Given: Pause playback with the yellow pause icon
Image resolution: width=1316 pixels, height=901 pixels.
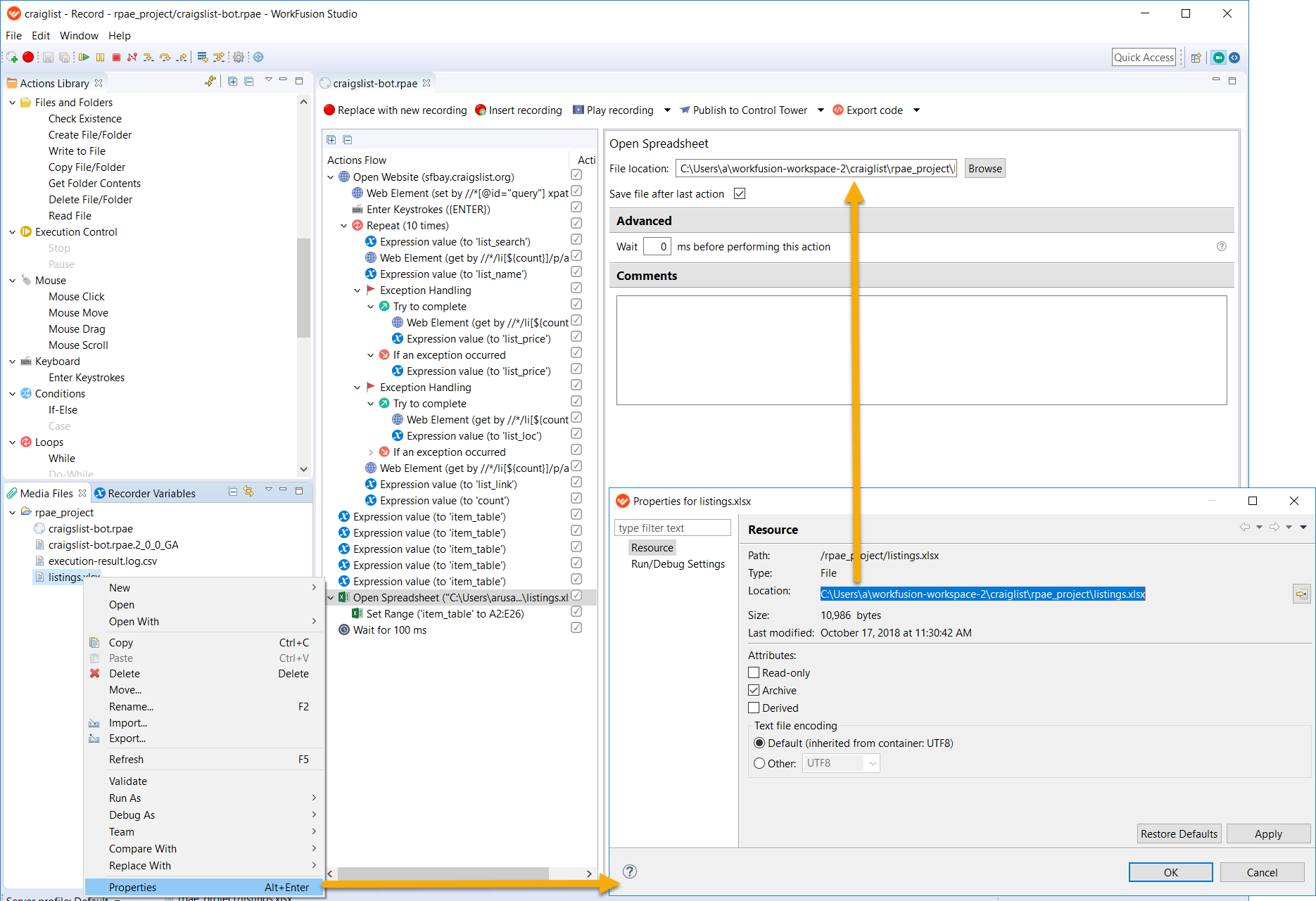Looking at the screenshot, I should click(x=100, y=58).
